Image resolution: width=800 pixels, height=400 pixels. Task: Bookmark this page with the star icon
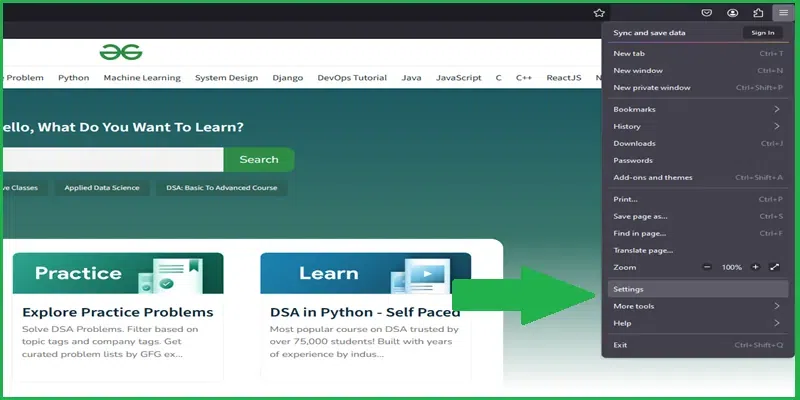tap(599, 13)
